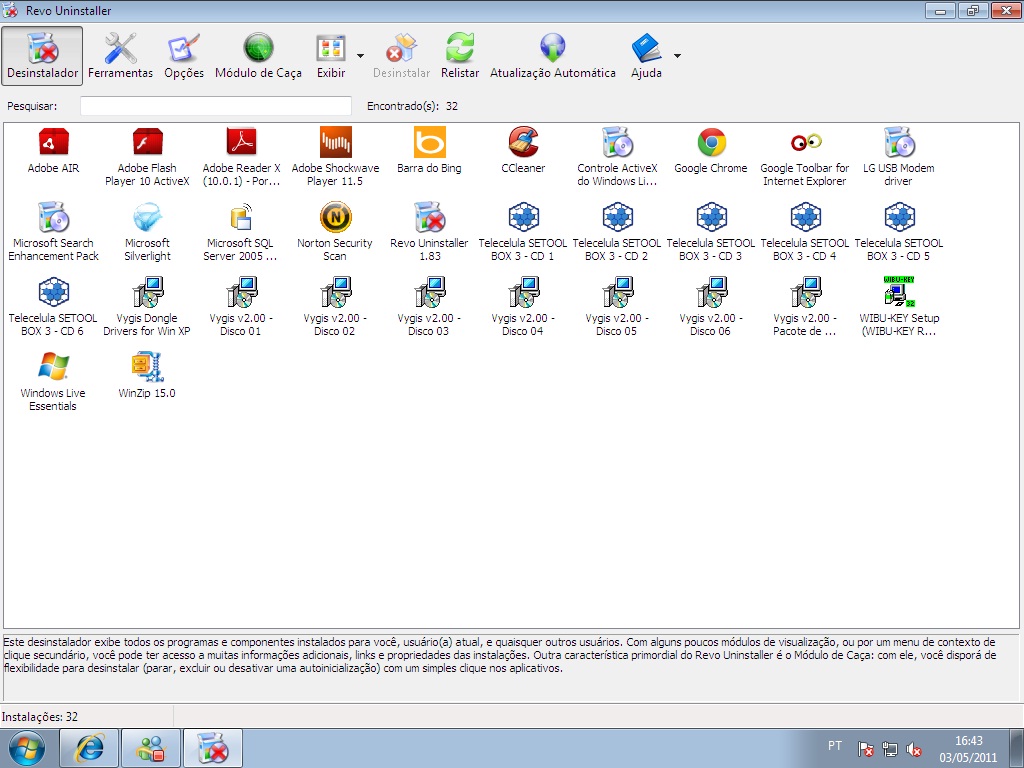1024x768 pixels.
Task: Select Adobe Shockwave Player 11.5
Action: pyautogui.click(x=335, y=157)
